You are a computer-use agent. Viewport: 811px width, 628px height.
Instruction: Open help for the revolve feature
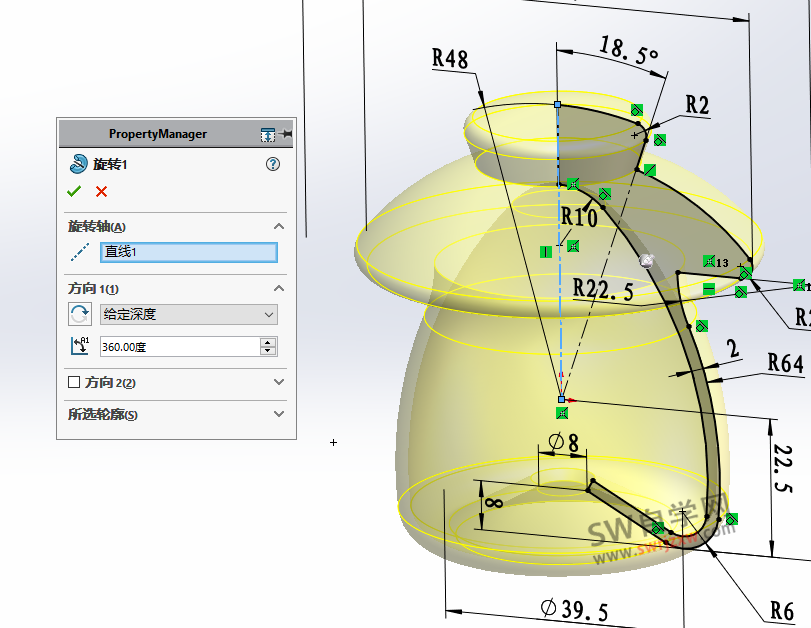[x=273, y=164]
